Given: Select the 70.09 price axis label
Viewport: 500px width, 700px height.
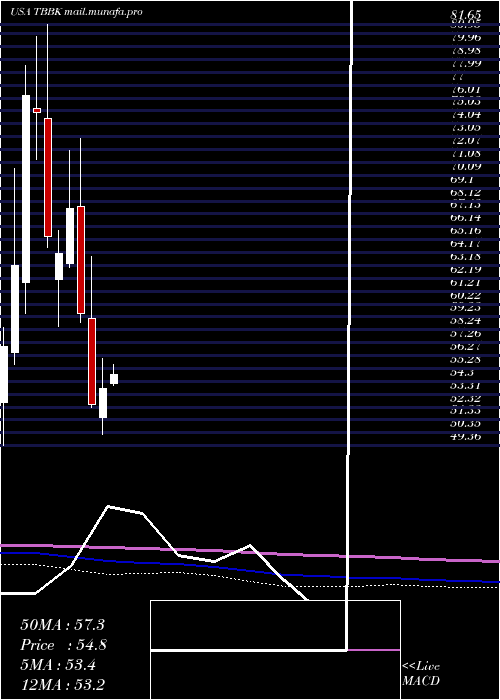Looking at the screenshot, I should click(x=466, y=167).
